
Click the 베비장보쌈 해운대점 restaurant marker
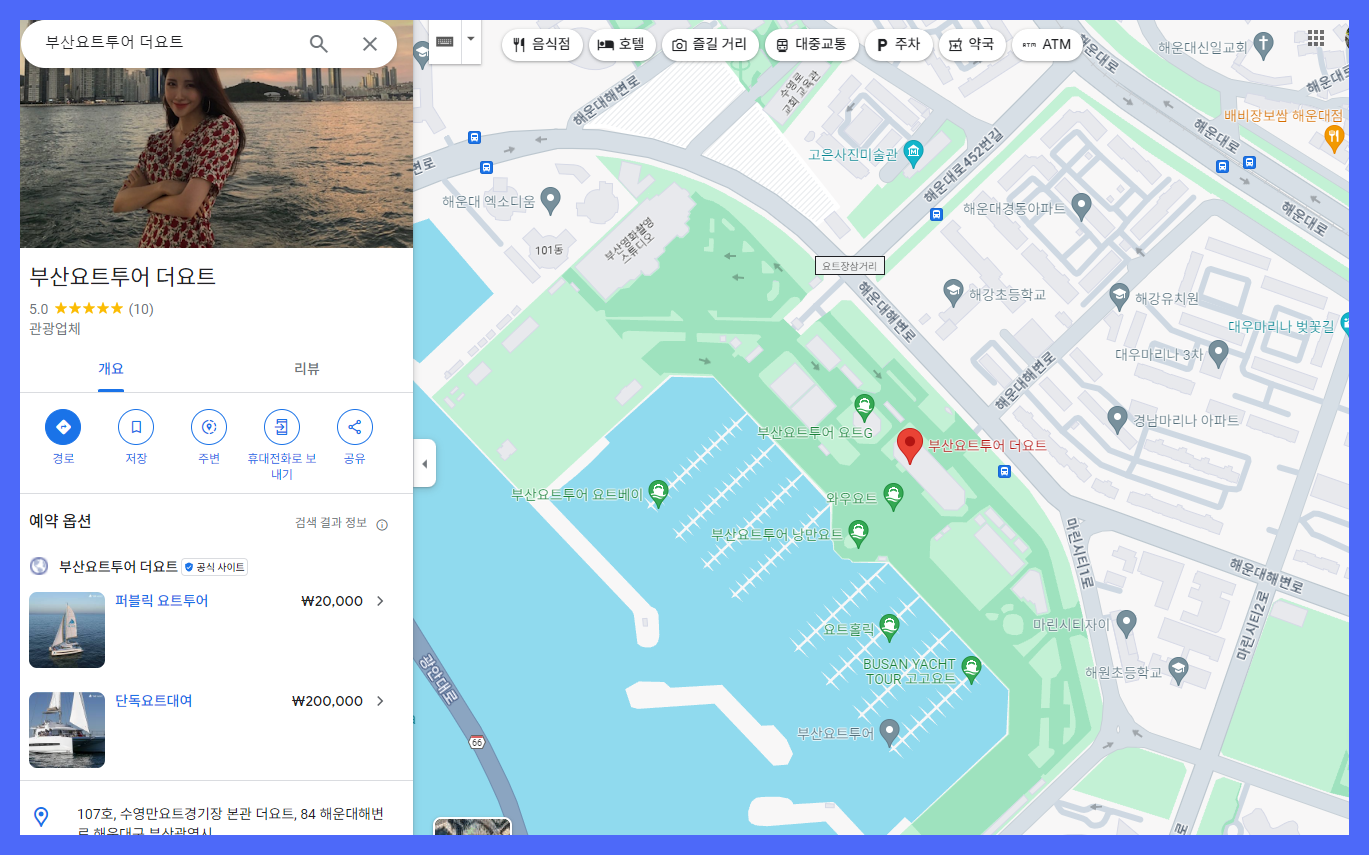(1332, 138)
